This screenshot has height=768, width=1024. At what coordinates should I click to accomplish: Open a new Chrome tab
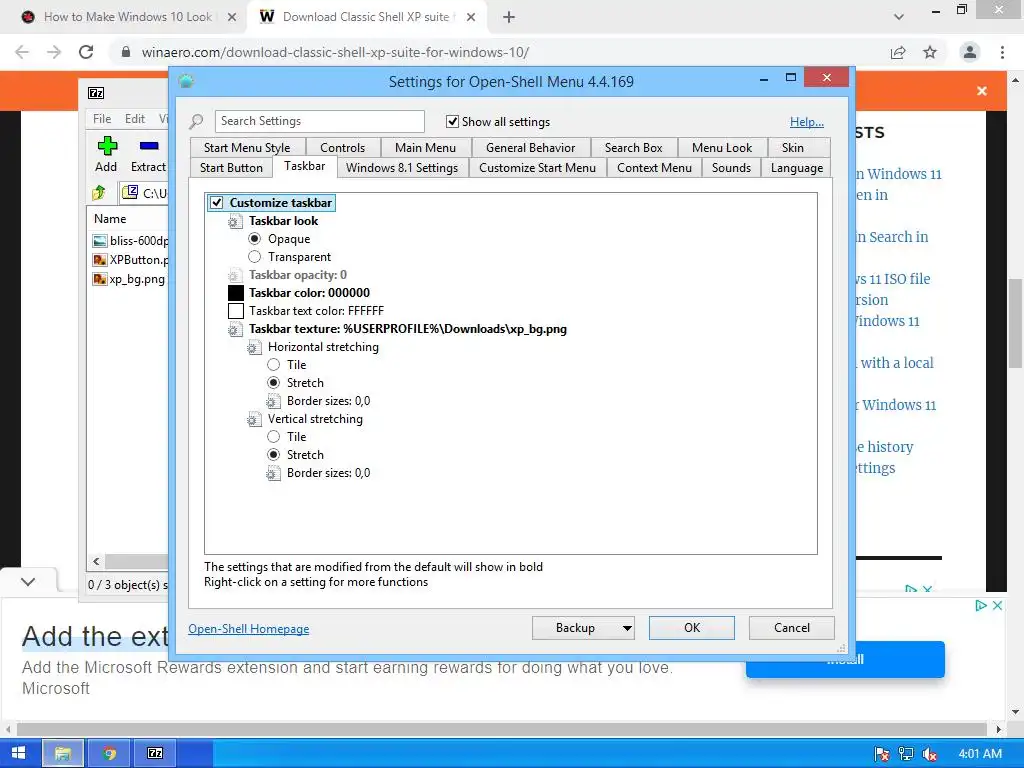coord(509,17)
